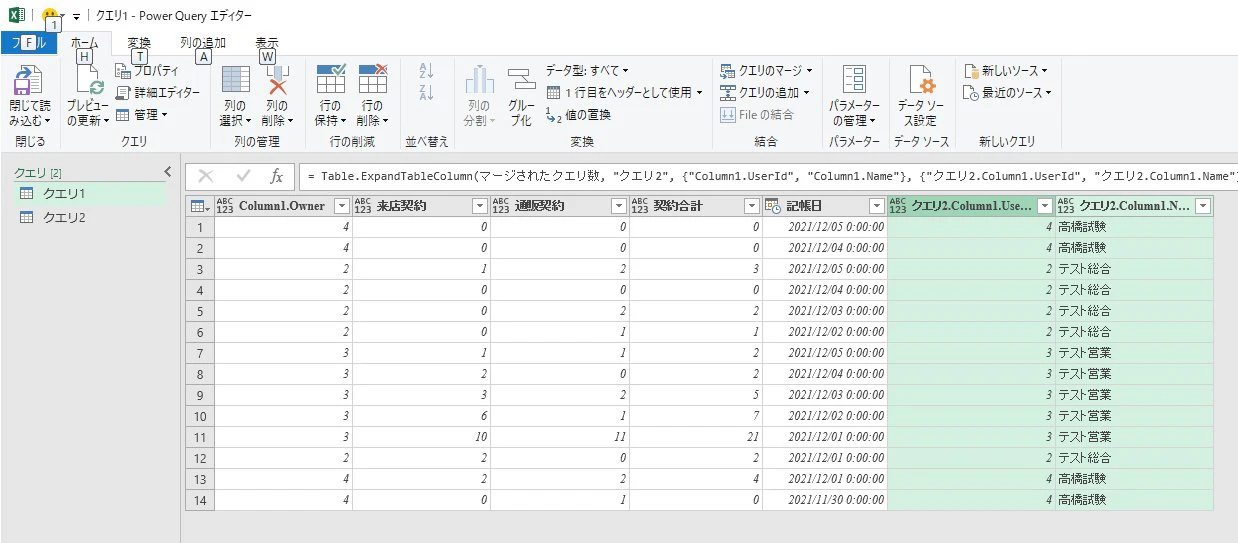
Task: Select the 契約合計 column header
Action: [694, 206]
